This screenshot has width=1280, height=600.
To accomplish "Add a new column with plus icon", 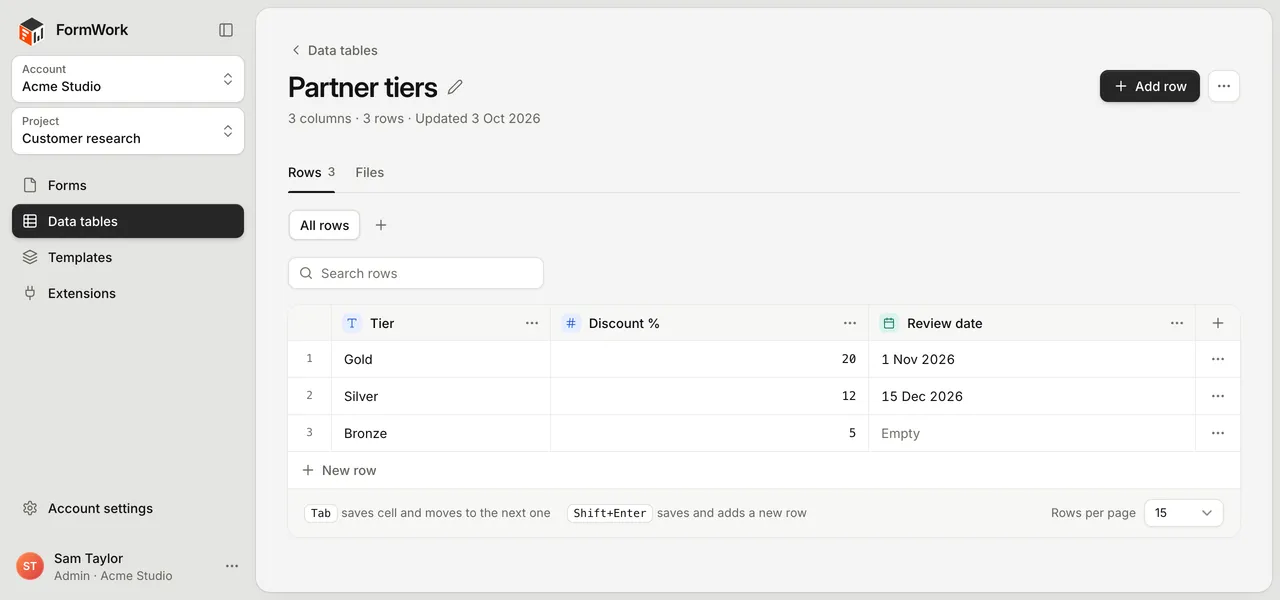I will coord(1218,323).
